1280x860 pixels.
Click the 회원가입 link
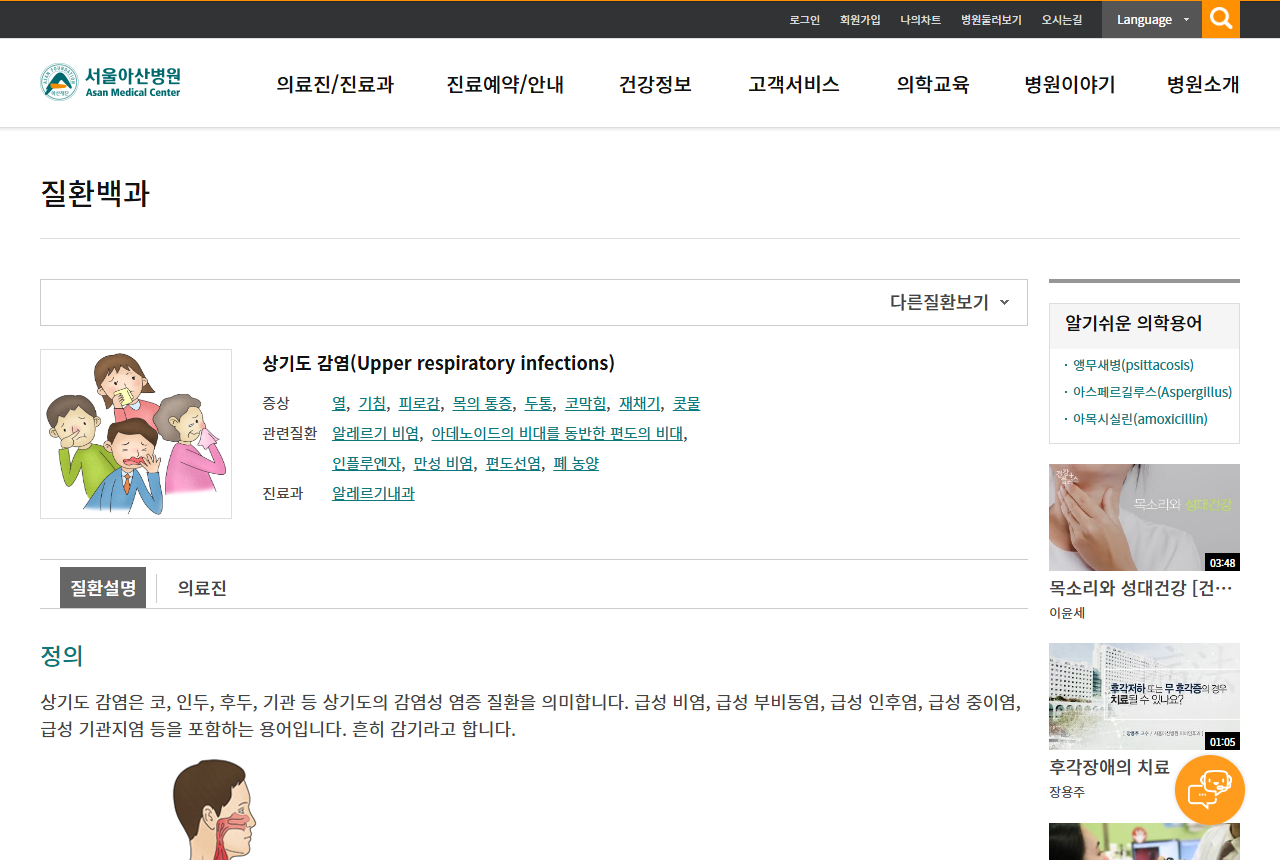click(x=860, y=20)
